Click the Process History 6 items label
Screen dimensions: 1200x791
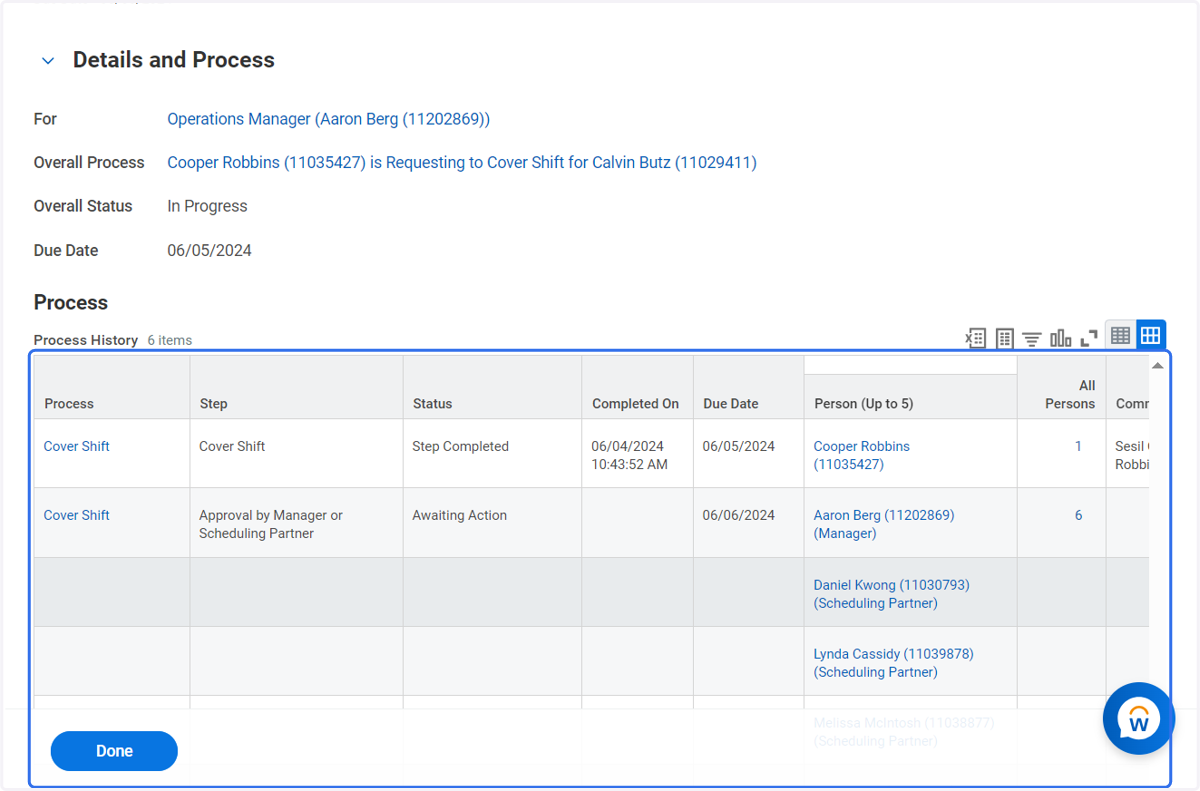pos(113,340)
